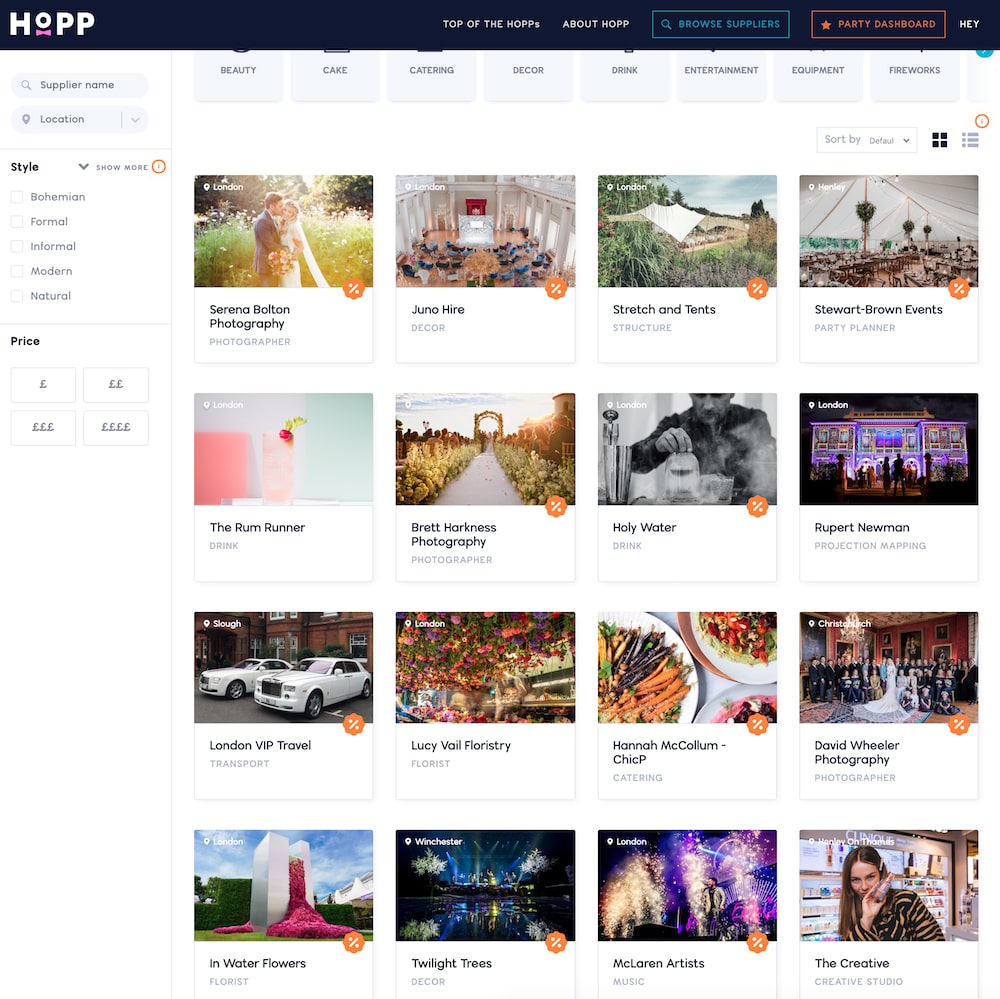
Task: Open Top of the HOPPs link
Action: [491, 24]
